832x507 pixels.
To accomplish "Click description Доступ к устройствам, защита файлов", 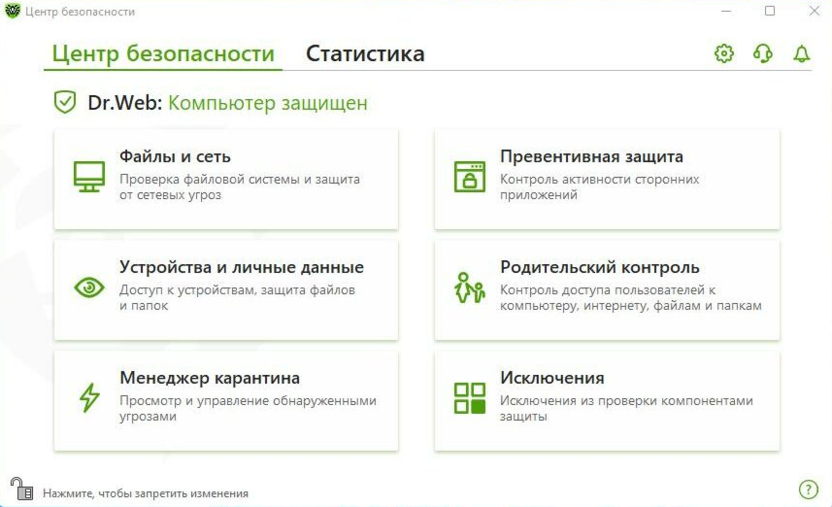I will click(237, 298).
